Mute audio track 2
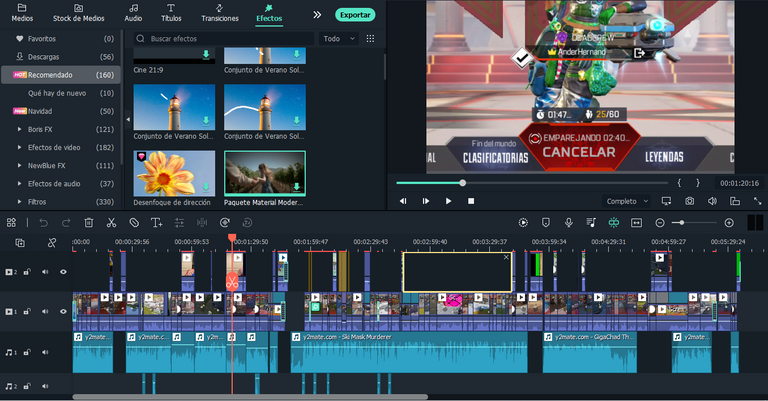 pos(45,386)
